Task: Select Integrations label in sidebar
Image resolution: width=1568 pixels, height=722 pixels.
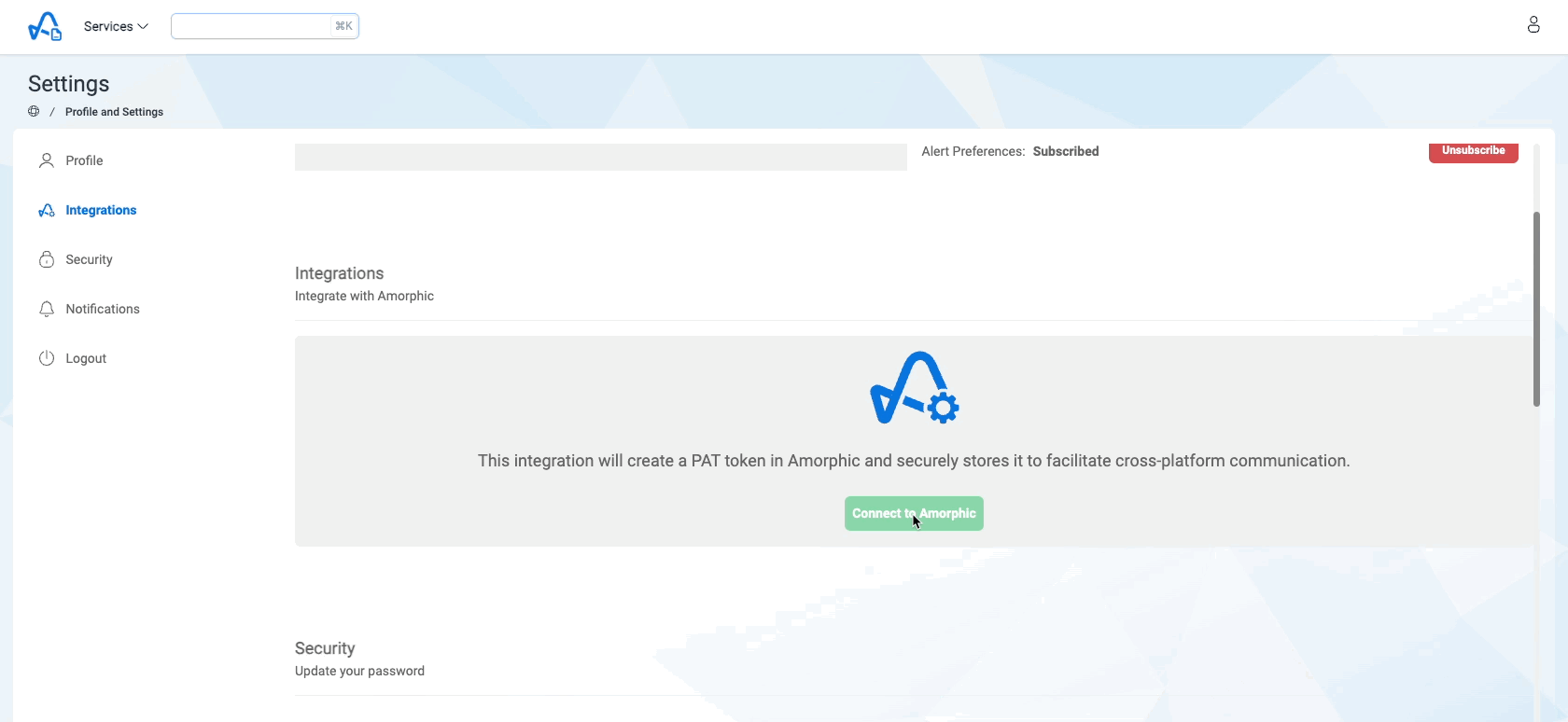Action: pos(101,210)
